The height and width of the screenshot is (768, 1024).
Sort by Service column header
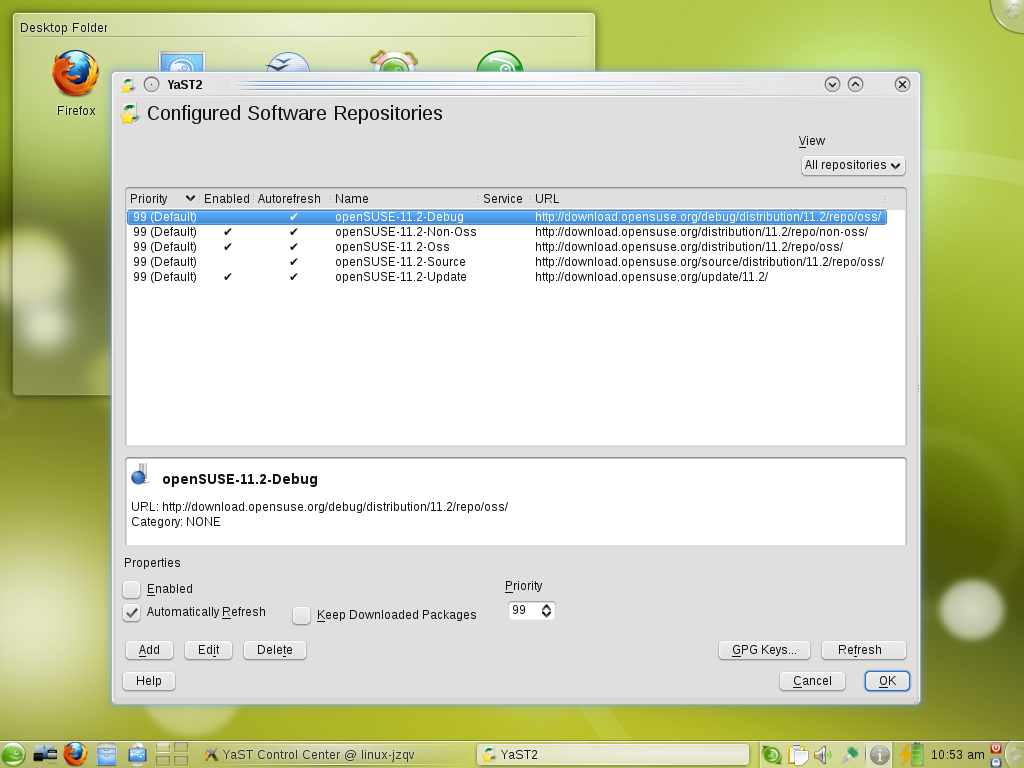503,199
